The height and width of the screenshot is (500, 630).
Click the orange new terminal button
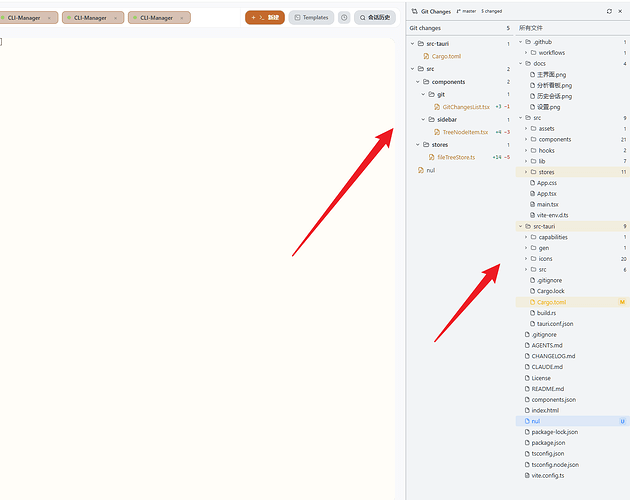point(265,18)
